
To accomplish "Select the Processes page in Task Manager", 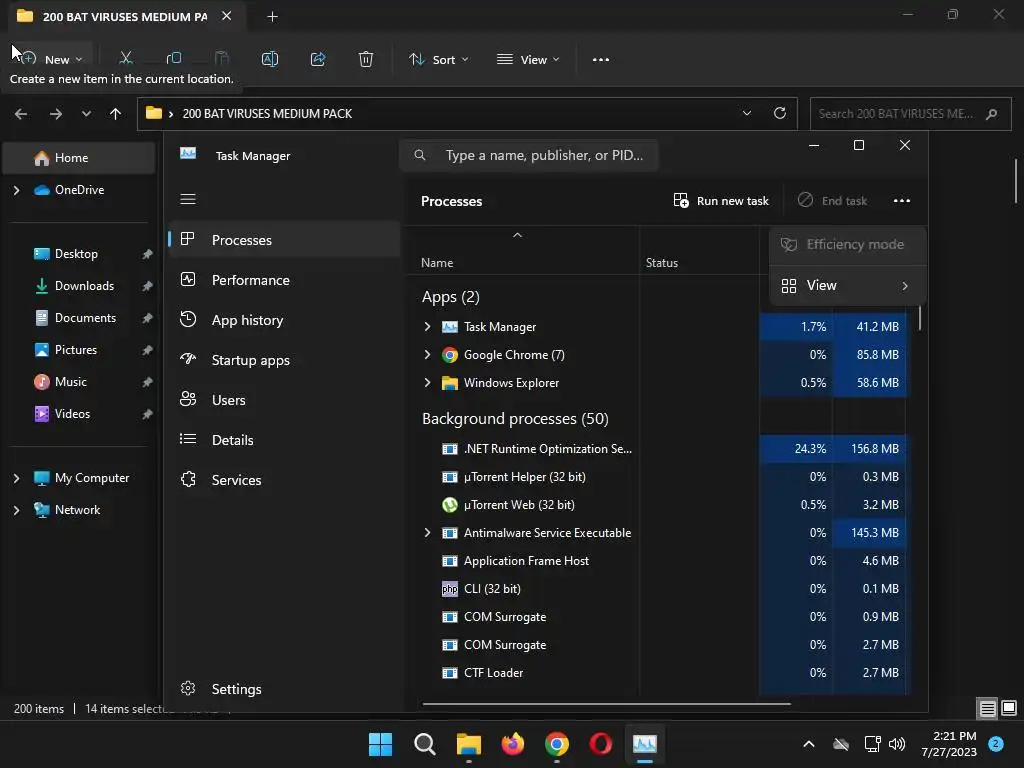I will (x=284, y=240).
